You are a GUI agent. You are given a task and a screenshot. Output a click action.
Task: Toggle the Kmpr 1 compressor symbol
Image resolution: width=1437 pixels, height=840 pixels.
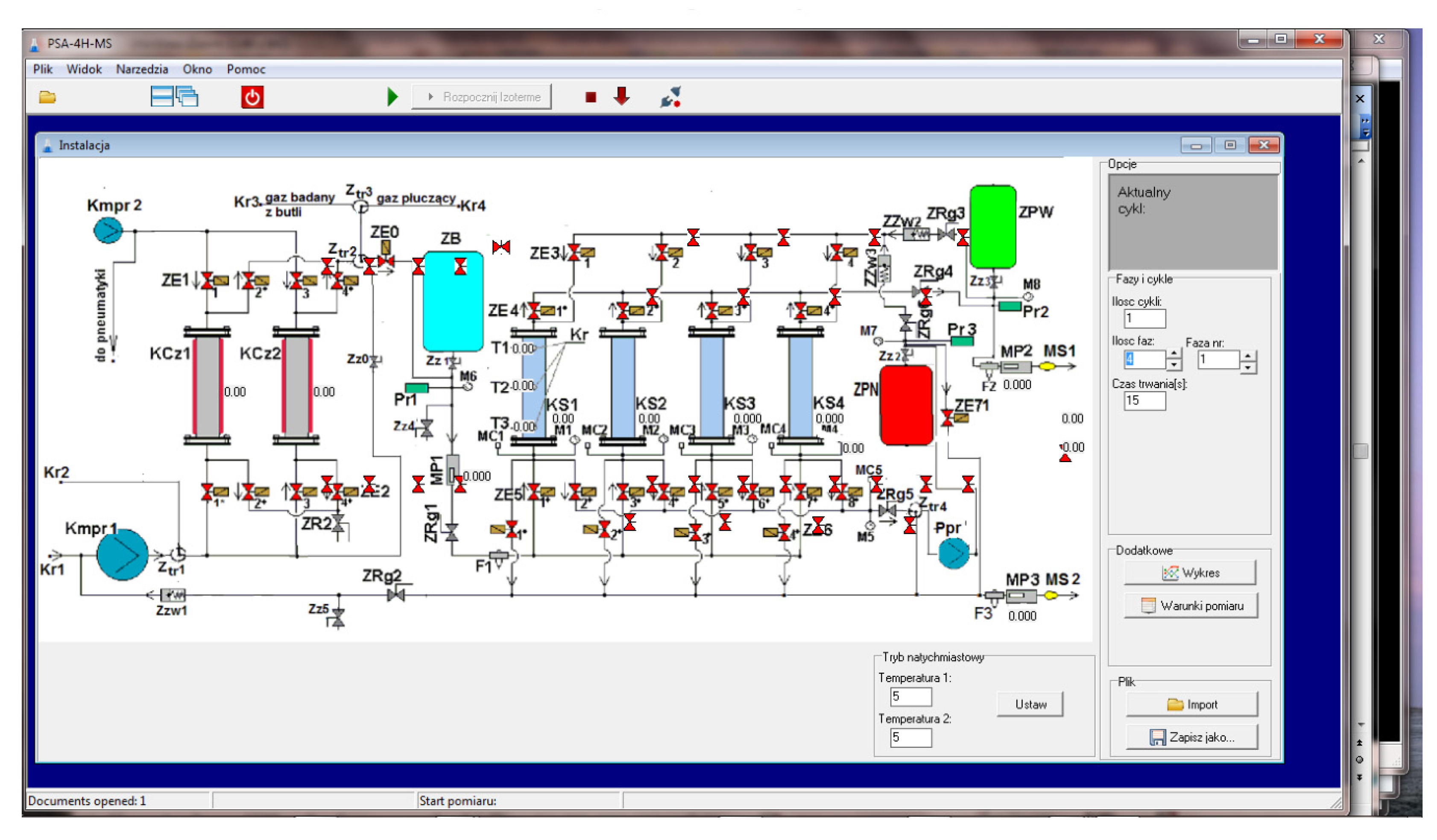point(122,554)
